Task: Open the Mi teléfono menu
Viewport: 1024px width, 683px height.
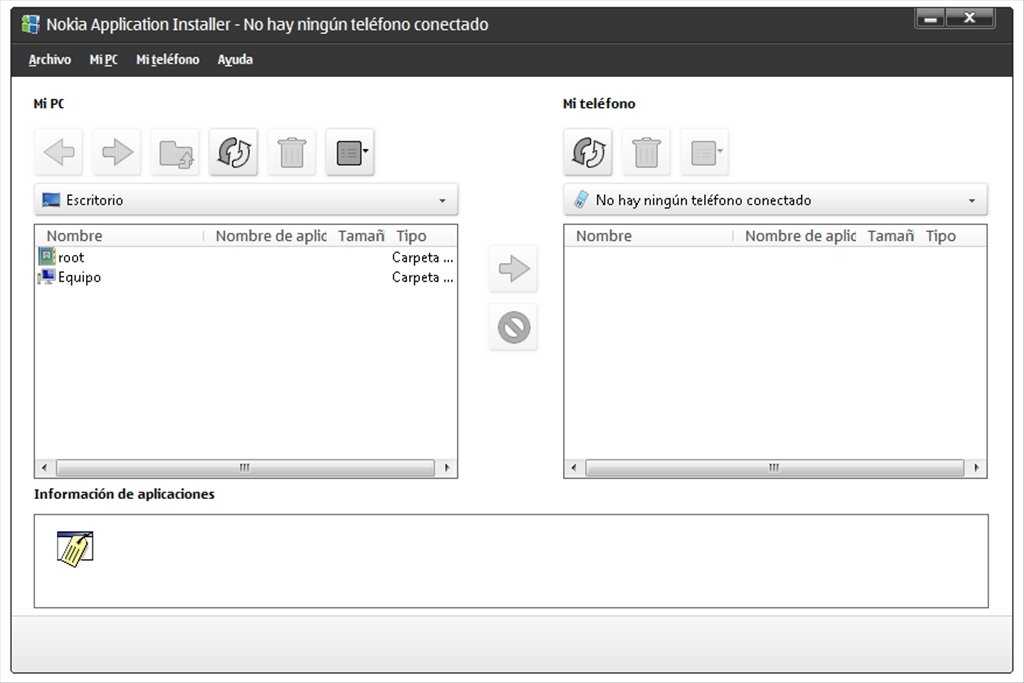Action: (x=167, y=59)
